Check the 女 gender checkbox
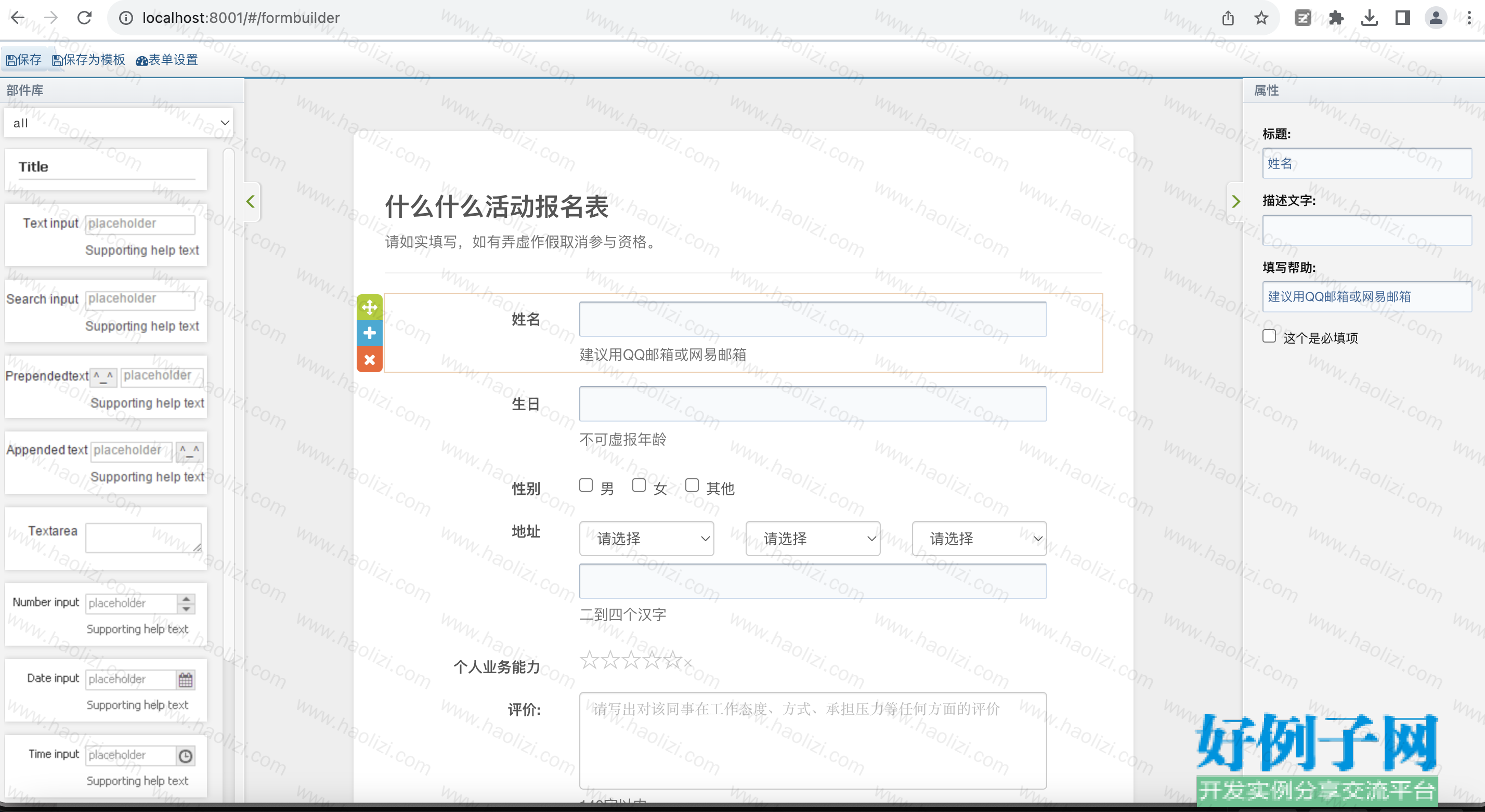1485x812 pixels. [x=639, y=485]
